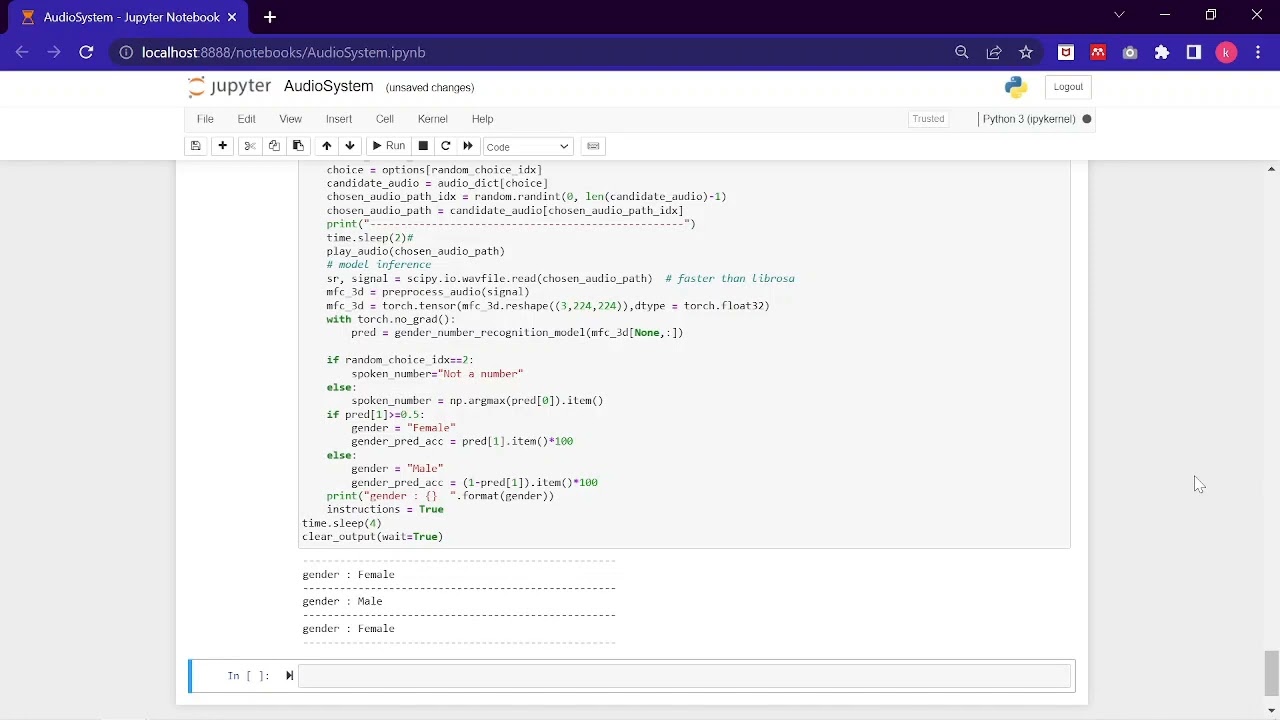Open the File menu
The image size is (1280, 720).
click(205, 119)
